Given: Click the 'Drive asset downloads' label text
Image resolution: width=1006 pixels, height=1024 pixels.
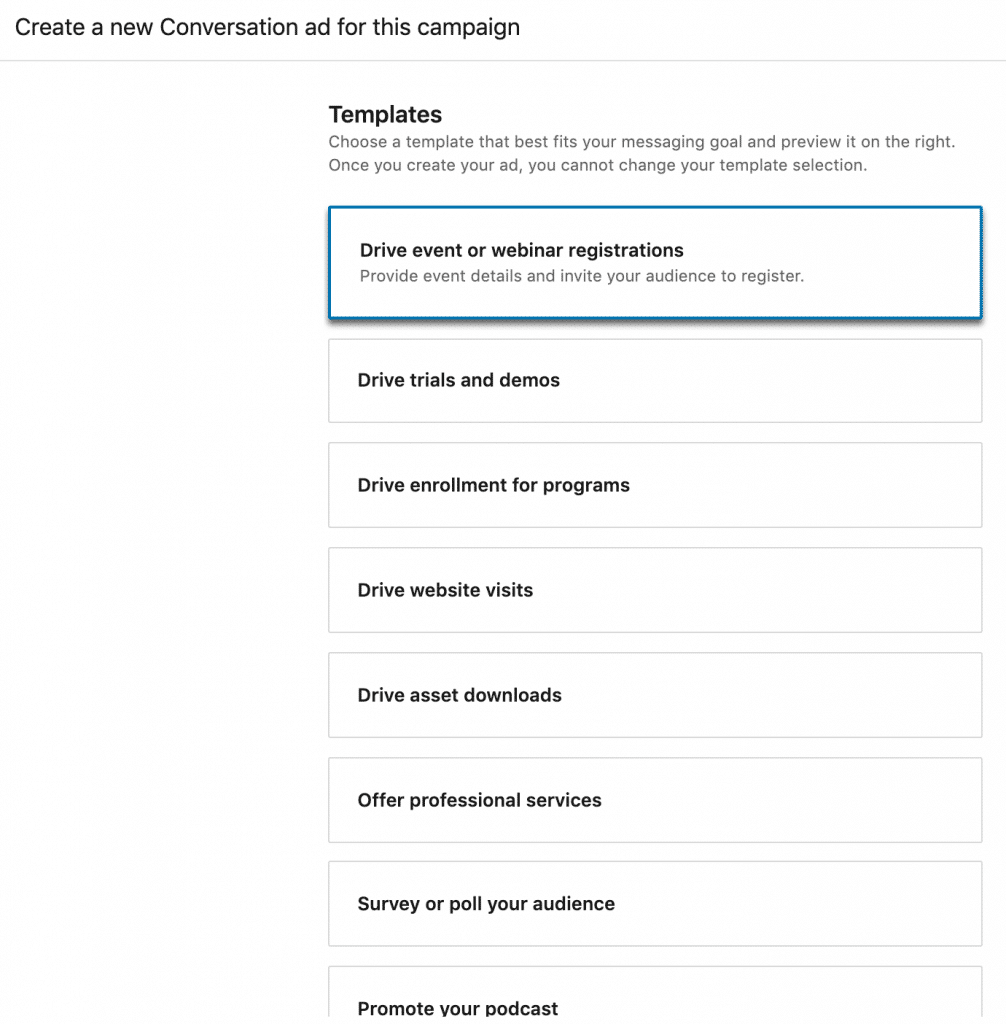Looking at the screenshot, I should pyautogui.click(x=459, y=696).
